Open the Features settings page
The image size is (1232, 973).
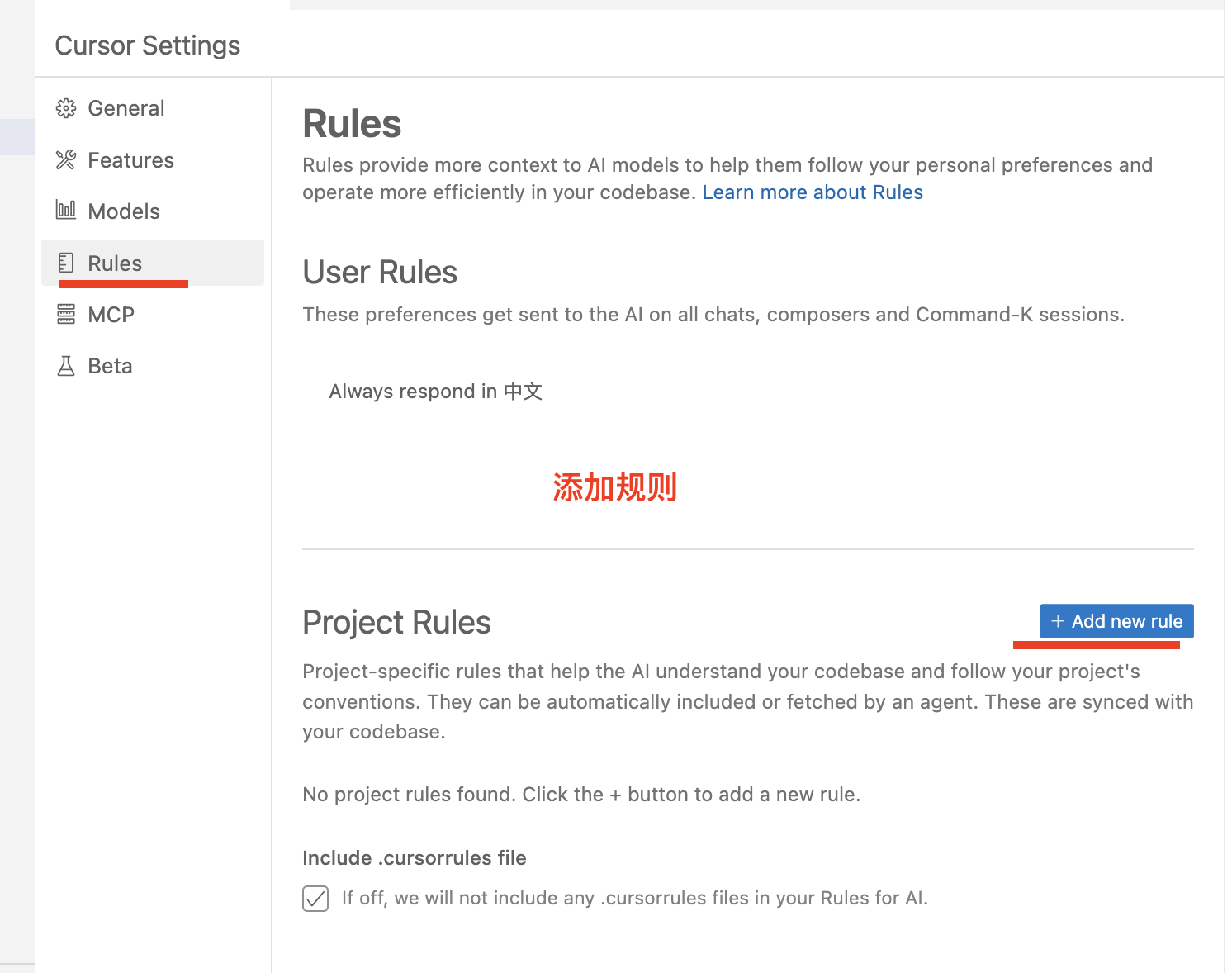[x=130, y=159]
